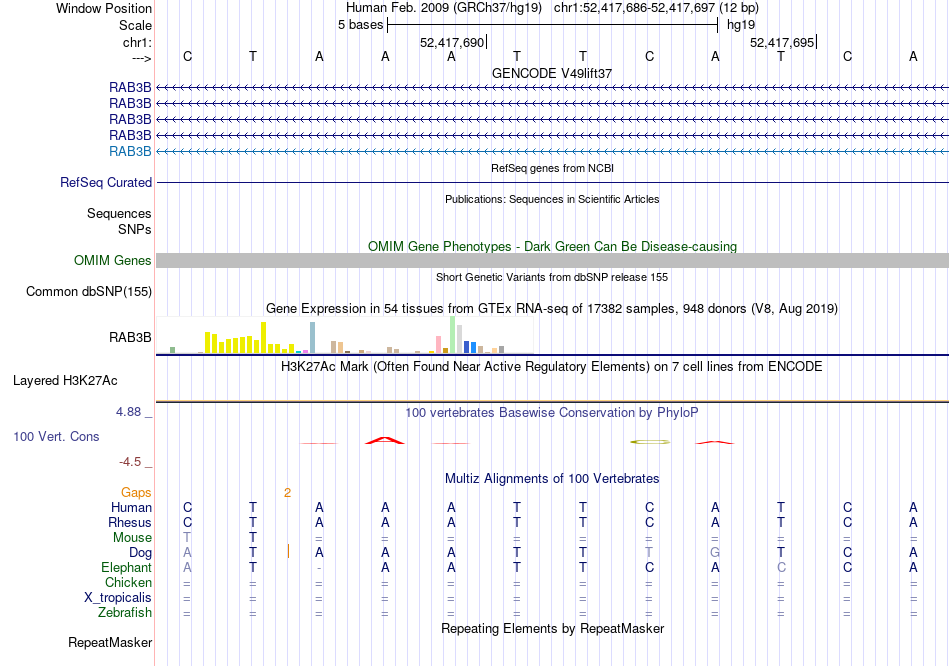
Task: Click the Sequences publications label
Action: coord(119,213)
